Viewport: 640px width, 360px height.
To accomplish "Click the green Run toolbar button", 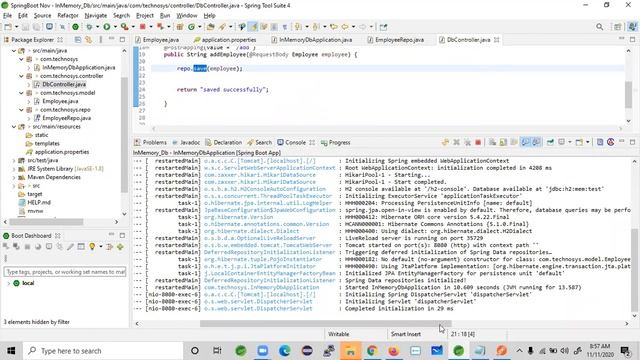I will coord(107,27).
